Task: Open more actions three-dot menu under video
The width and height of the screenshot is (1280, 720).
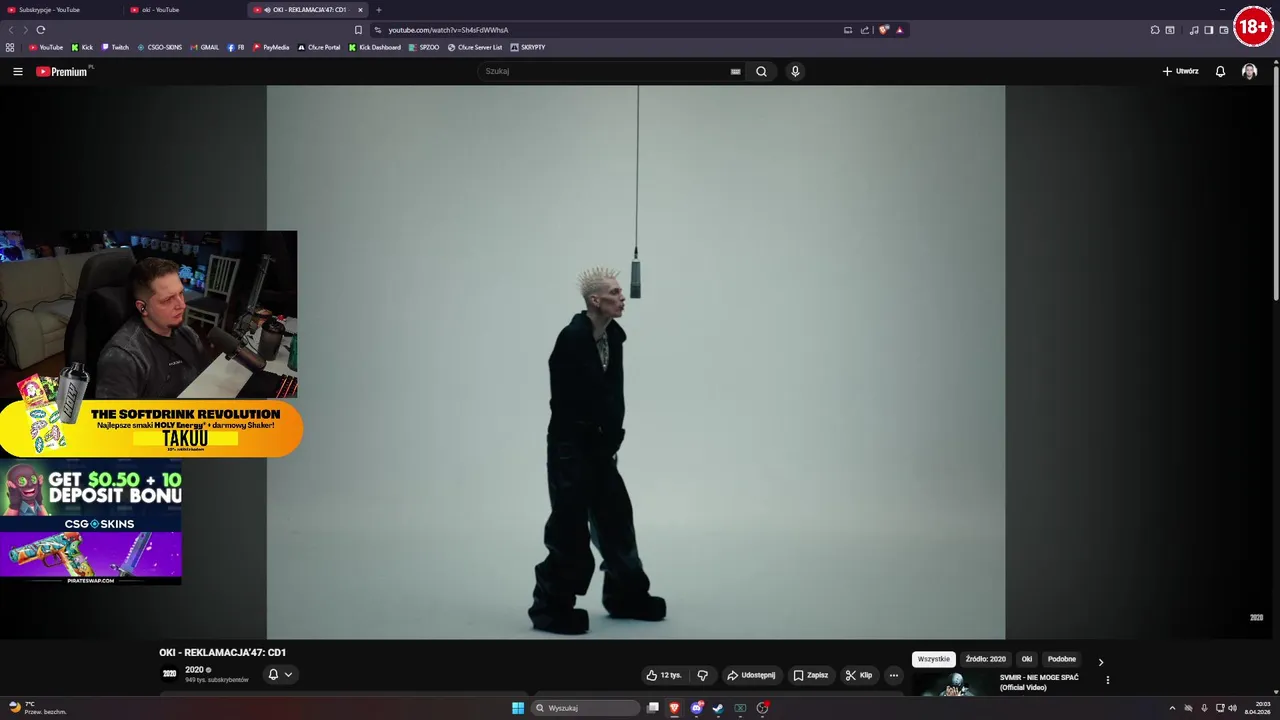Action: click(x=894, y=675)
